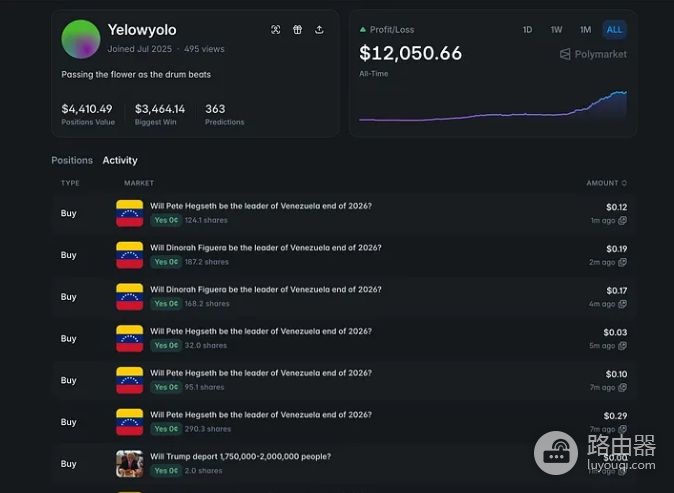Click the share upload icon in profile header
Viewport: 674px width, 493px height.
319,30
